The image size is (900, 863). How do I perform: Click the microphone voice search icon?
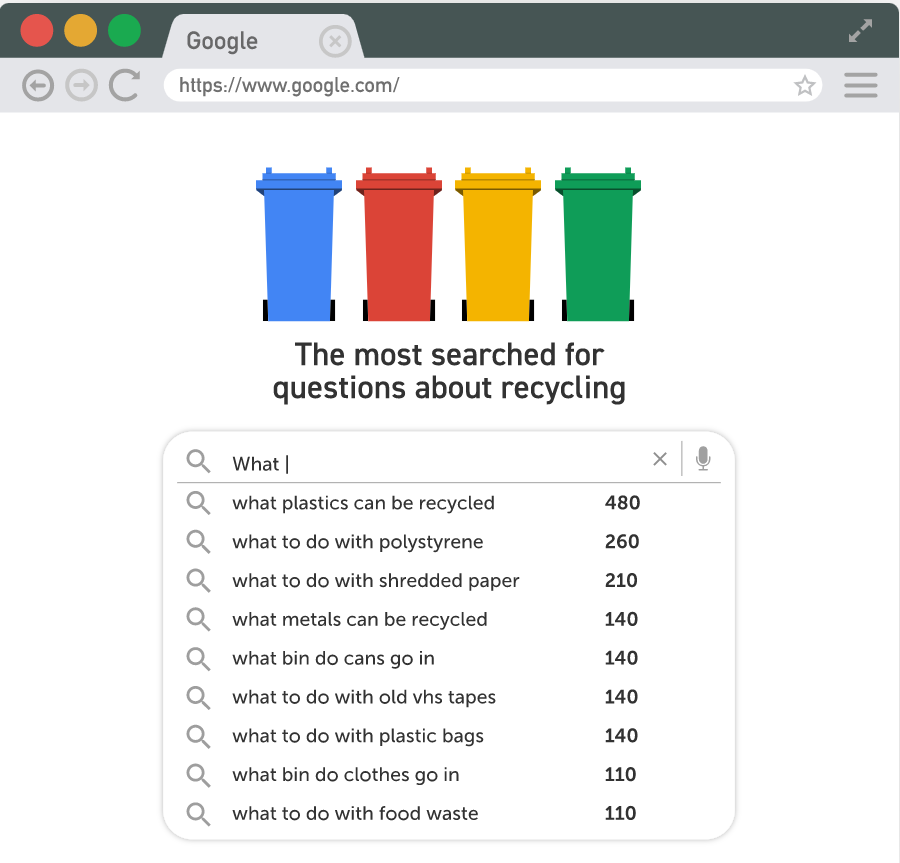pyautogui.click(x=703, y=459)
